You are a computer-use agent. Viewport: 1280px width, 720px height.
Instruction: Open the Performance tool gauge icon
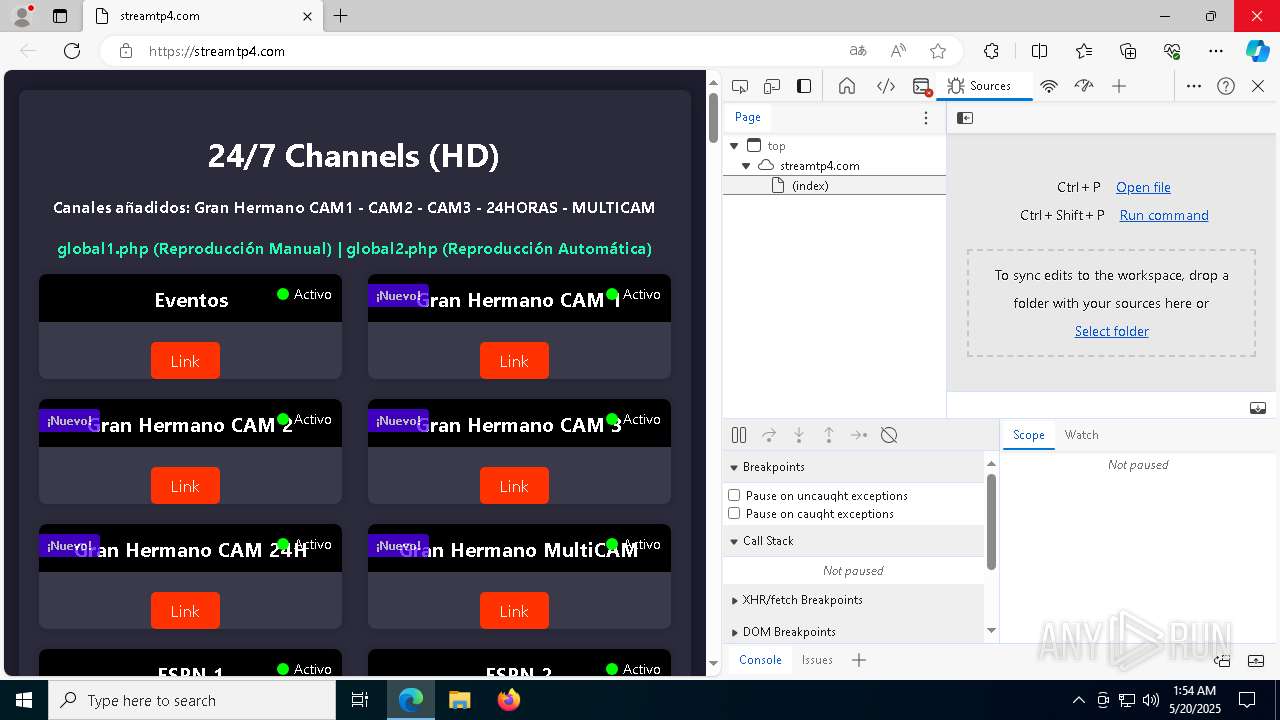point(1084,86)
